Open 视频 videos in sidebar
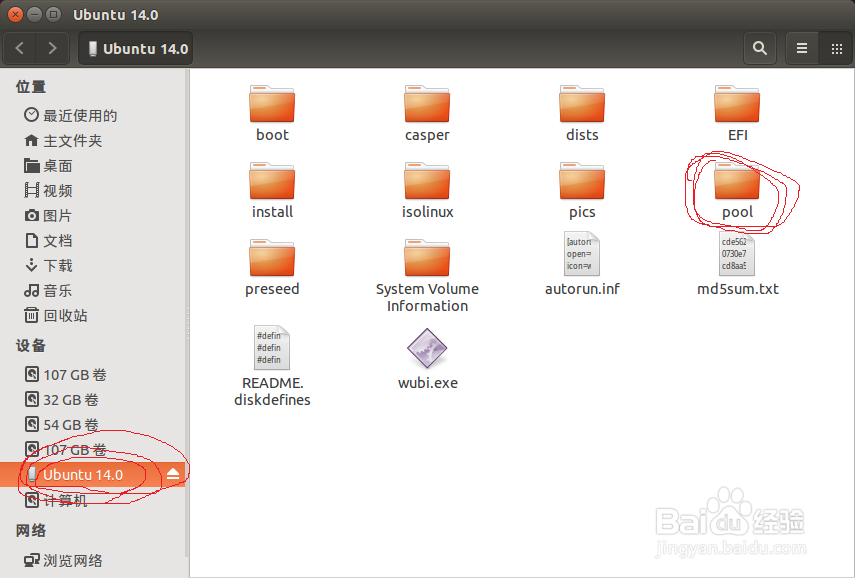This screenshot has width=855, height=578. point(48,191)
